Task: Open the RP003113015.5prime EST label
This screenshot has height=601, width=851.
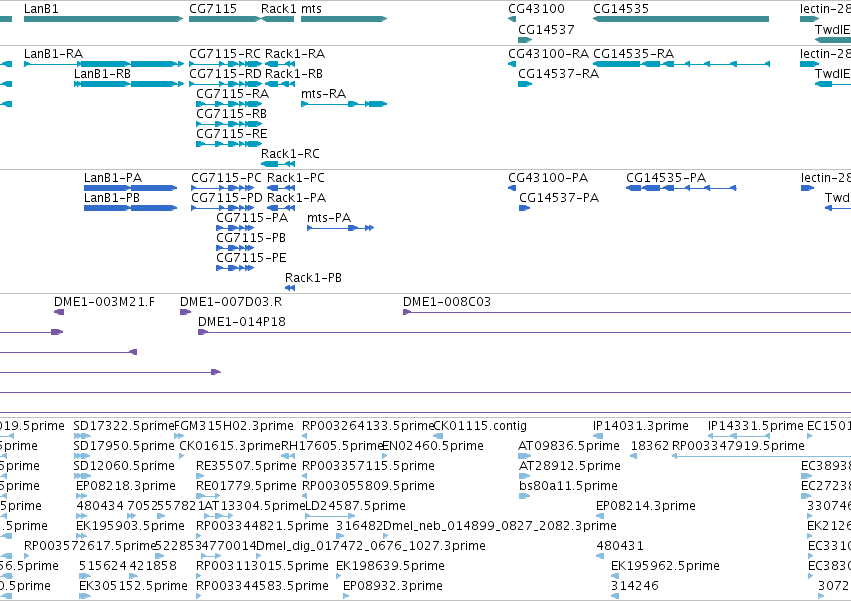Action: point(262,566)
